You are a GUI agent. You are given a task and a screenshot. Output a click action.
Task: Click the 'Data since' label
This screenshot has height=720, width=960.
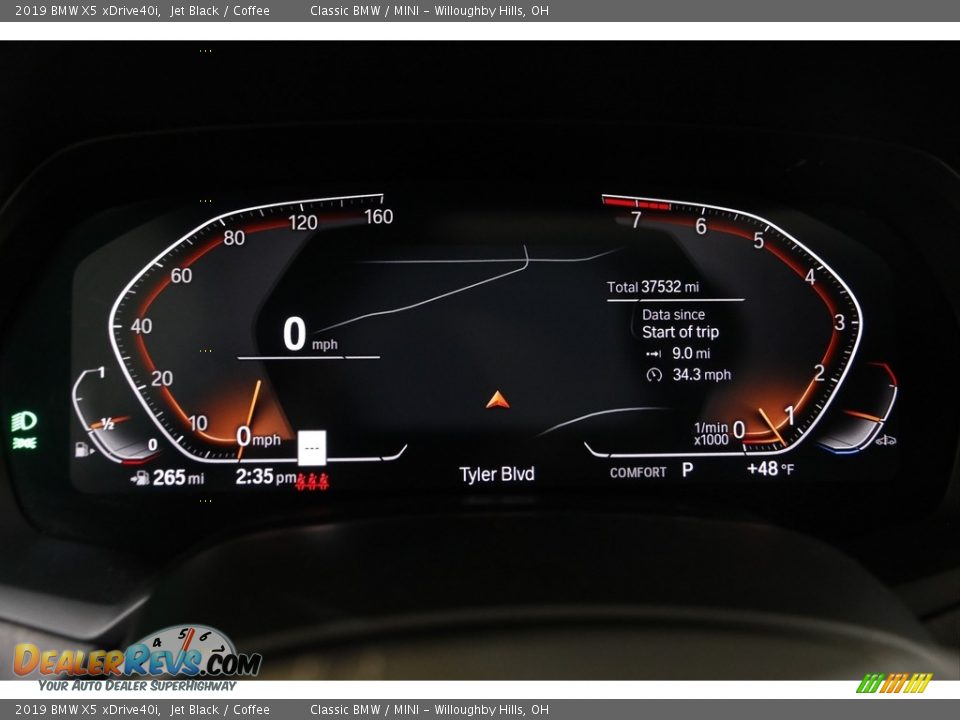coord(673,315)
